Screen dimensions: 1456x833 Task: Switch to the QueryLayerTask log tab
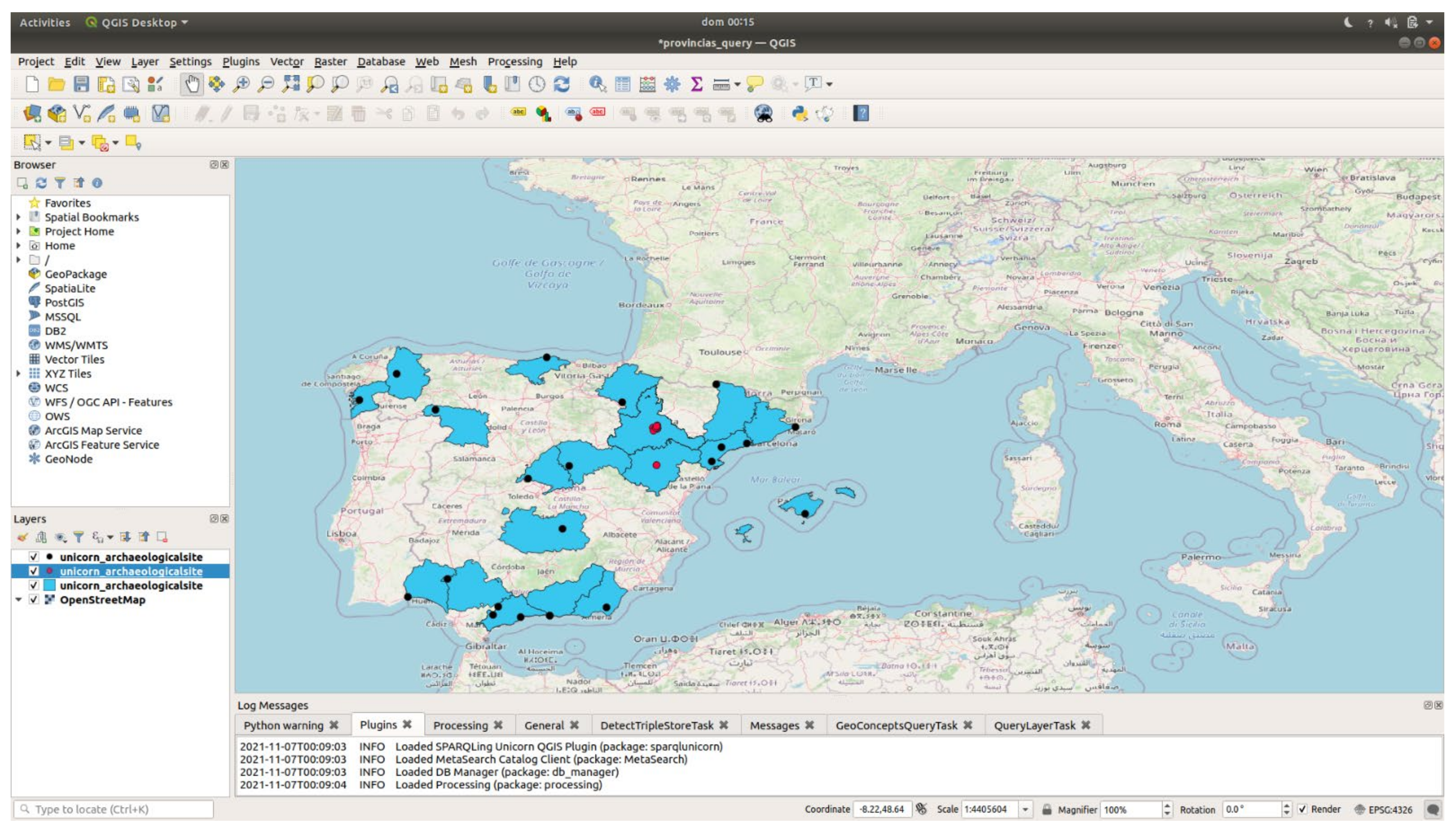coord(1034,726)
